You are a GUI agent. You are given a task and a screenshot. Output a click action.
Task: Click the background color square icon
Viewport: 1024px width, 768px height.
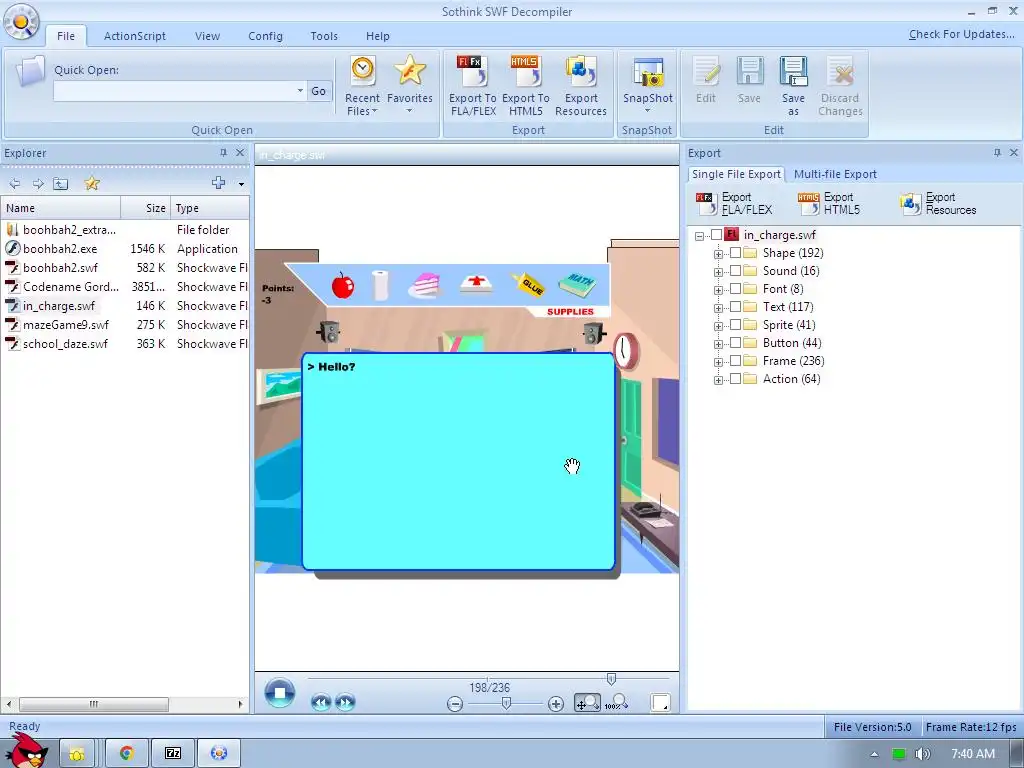point(660,703)
